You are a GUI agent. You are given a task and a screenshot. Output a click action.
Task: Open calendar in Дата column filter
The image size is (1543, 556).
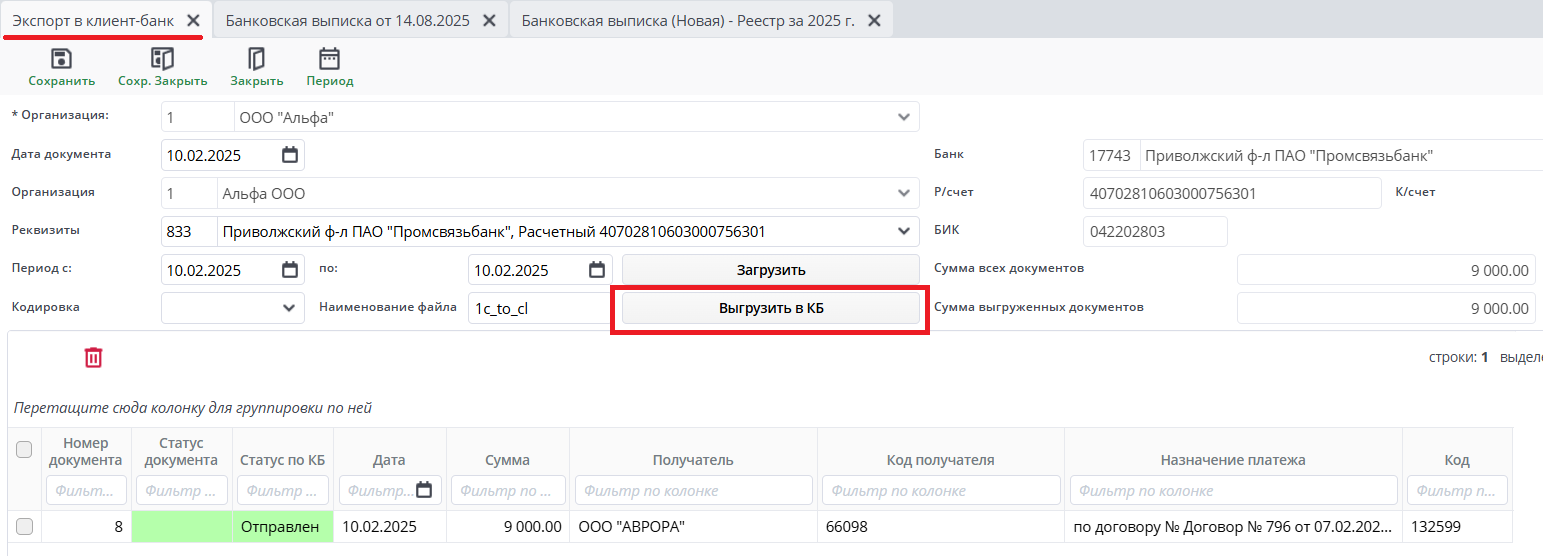click(x=424, y=490)
